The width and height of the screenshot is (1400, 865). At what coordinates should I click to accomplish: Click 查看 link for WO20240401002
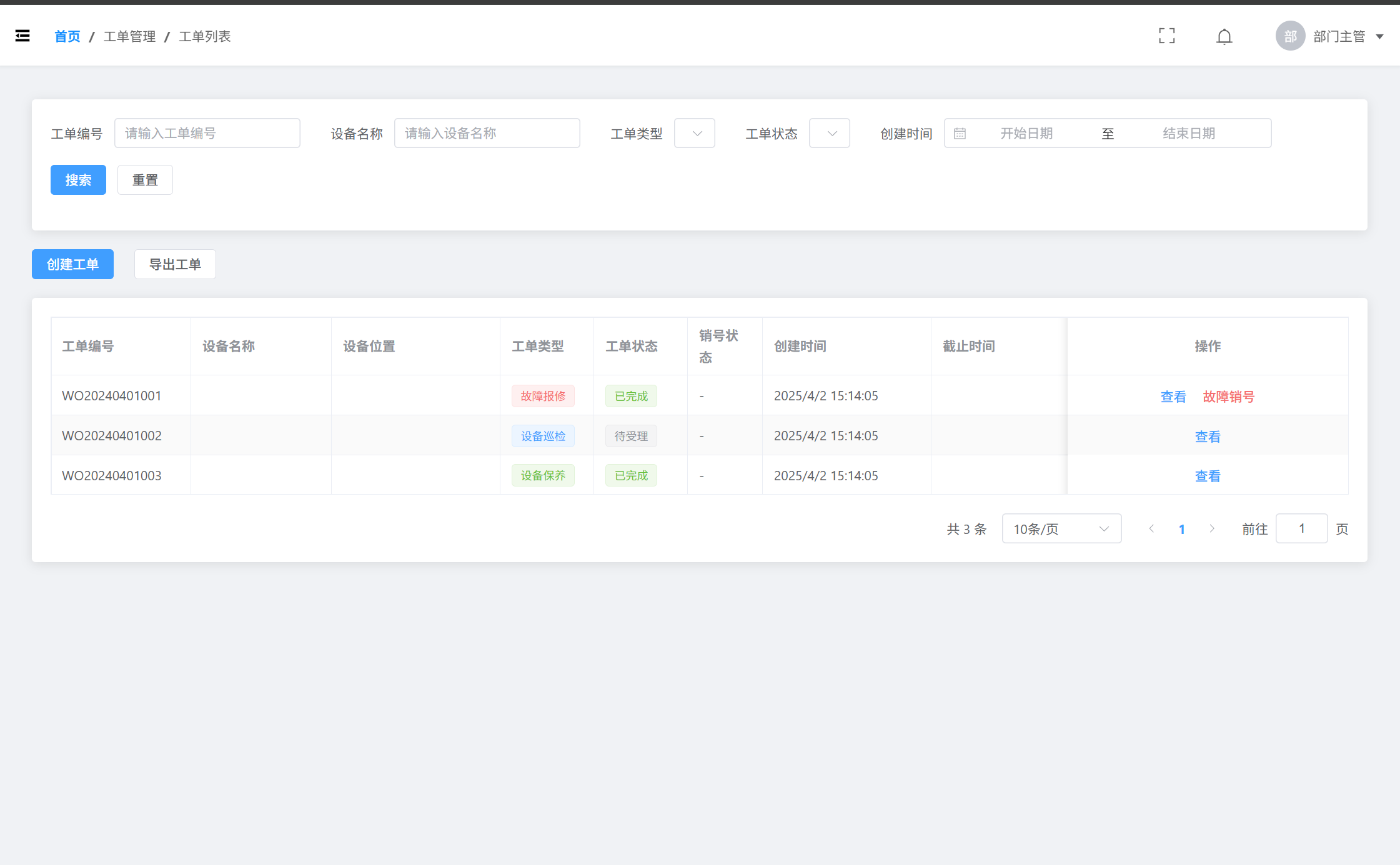point(1207,436)
